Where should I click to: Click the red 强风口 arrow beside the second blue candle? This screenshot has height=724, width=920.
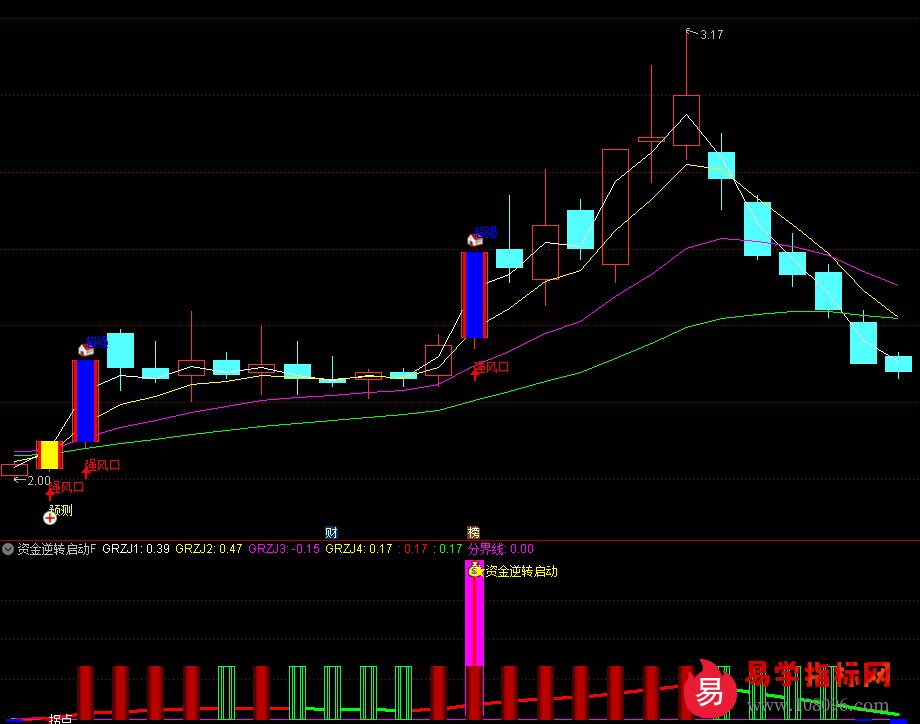475,372
